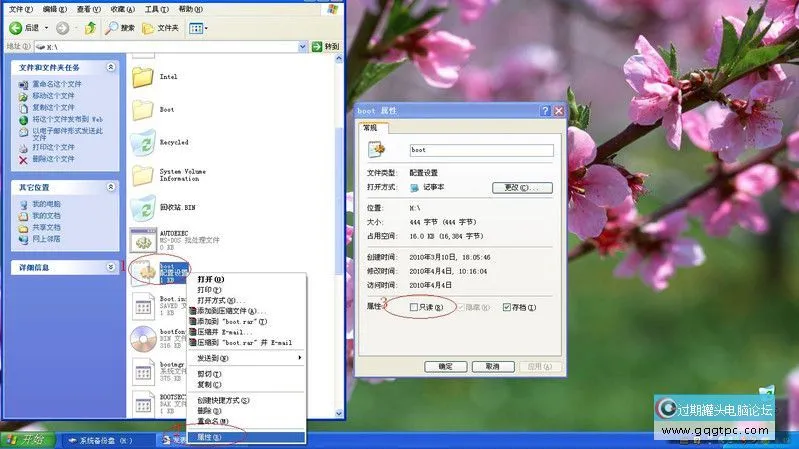The width and height of the screenshot is (799, 449).
Task: Open the File menu
Action: coord(21,9)
